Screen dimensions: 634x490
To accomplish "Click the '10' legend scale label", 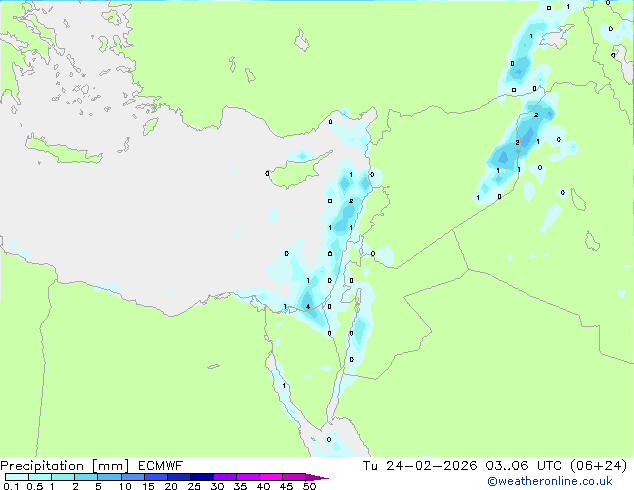I will pos(125,486).
